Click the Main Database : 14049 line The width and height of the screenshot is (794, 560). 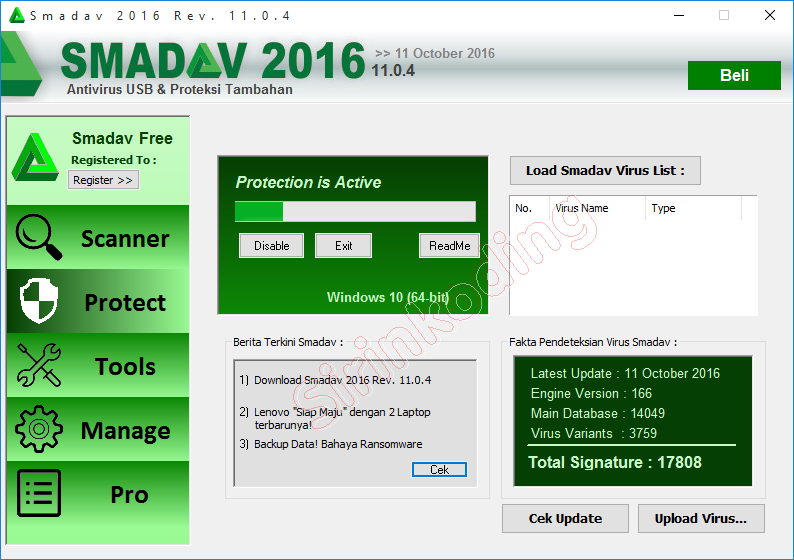click(x=598, y=414)
